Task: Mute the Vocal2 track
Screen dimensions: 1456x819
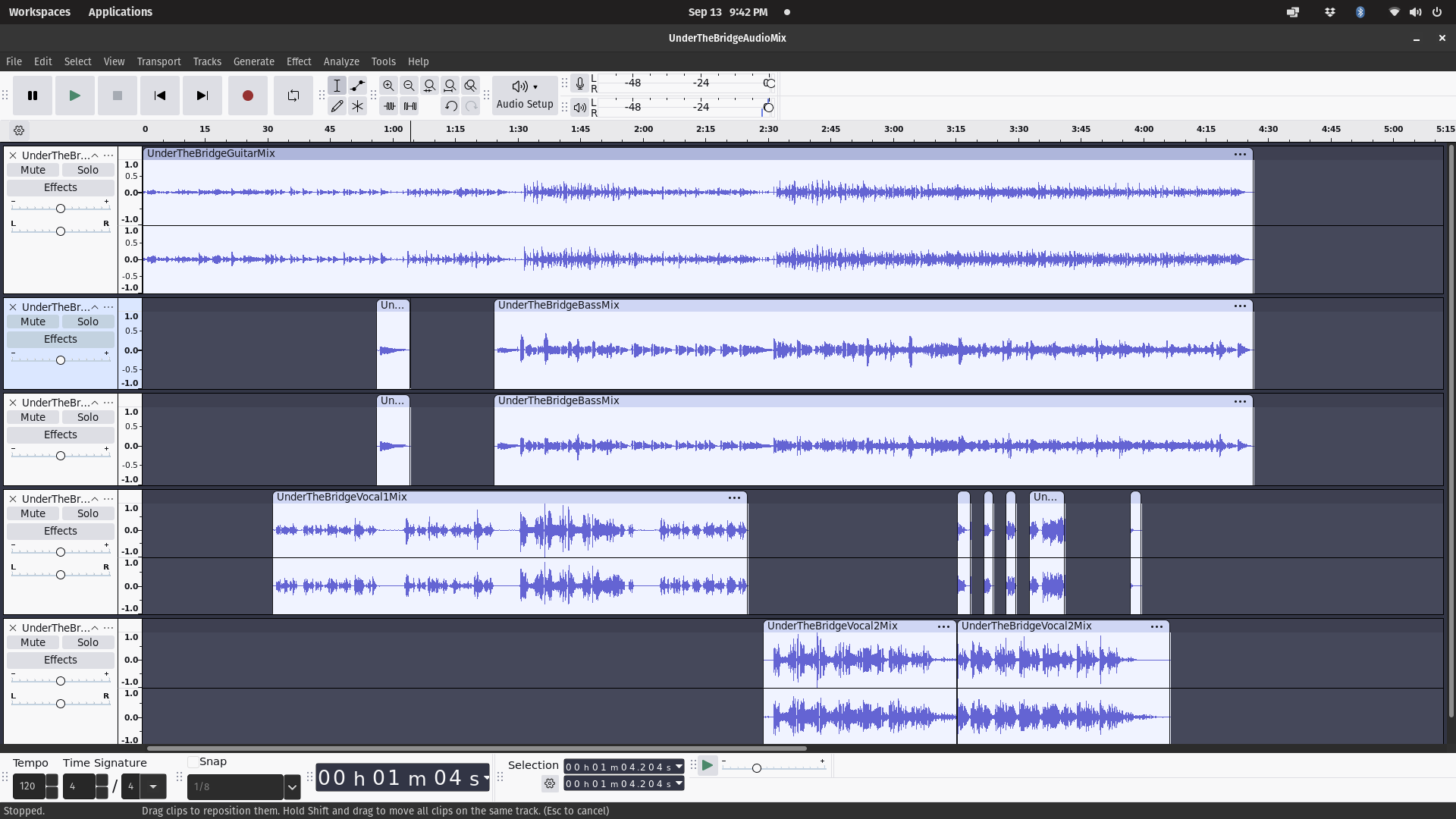Action: 33,642
